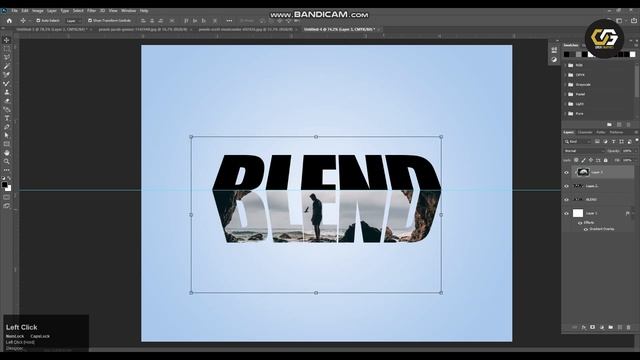Hide Layer 2 using its eye icon
Screen dimensions: 640x360
tap(567, 186)
